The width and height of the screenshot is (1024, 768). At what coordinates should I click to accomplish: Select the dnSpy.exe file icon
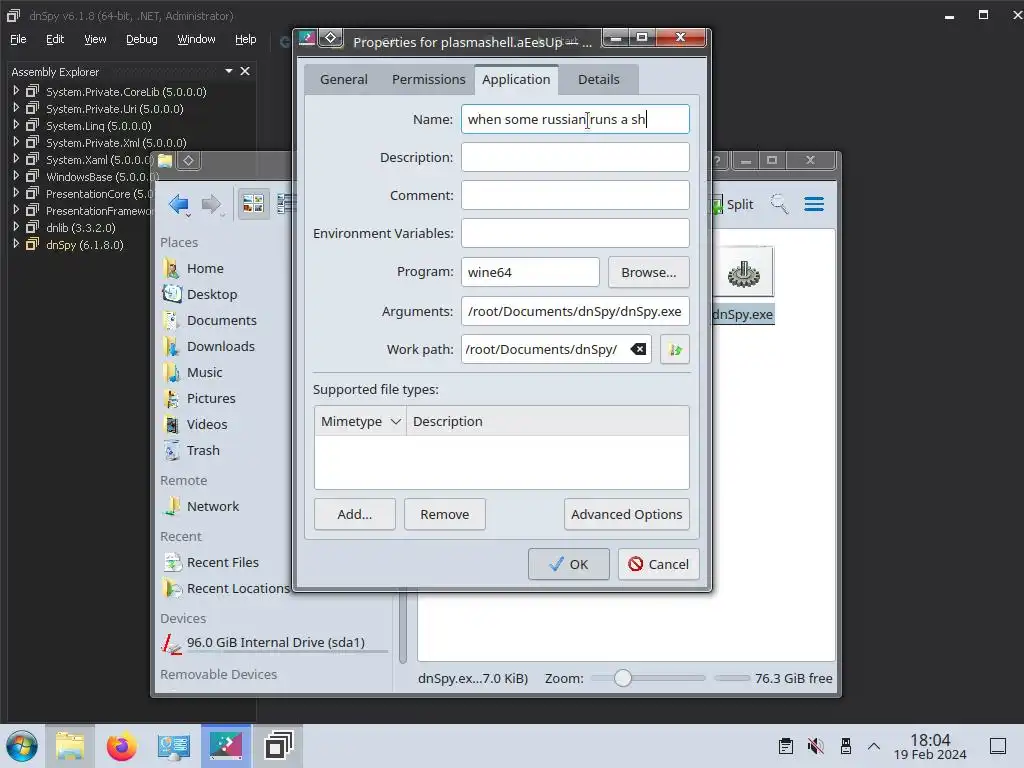pyautogui.click(x=744, y=274)
